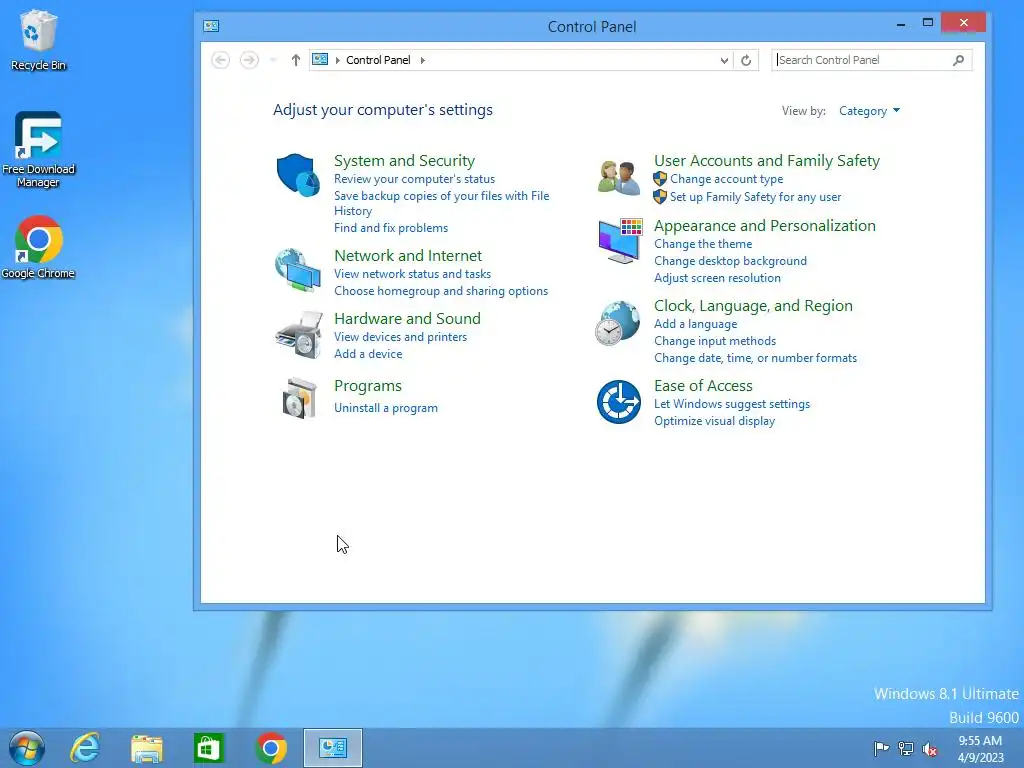The image size is (1024, 768).
Task: Click the Control Panel breadcrumb text
Action: click(378, 60)
